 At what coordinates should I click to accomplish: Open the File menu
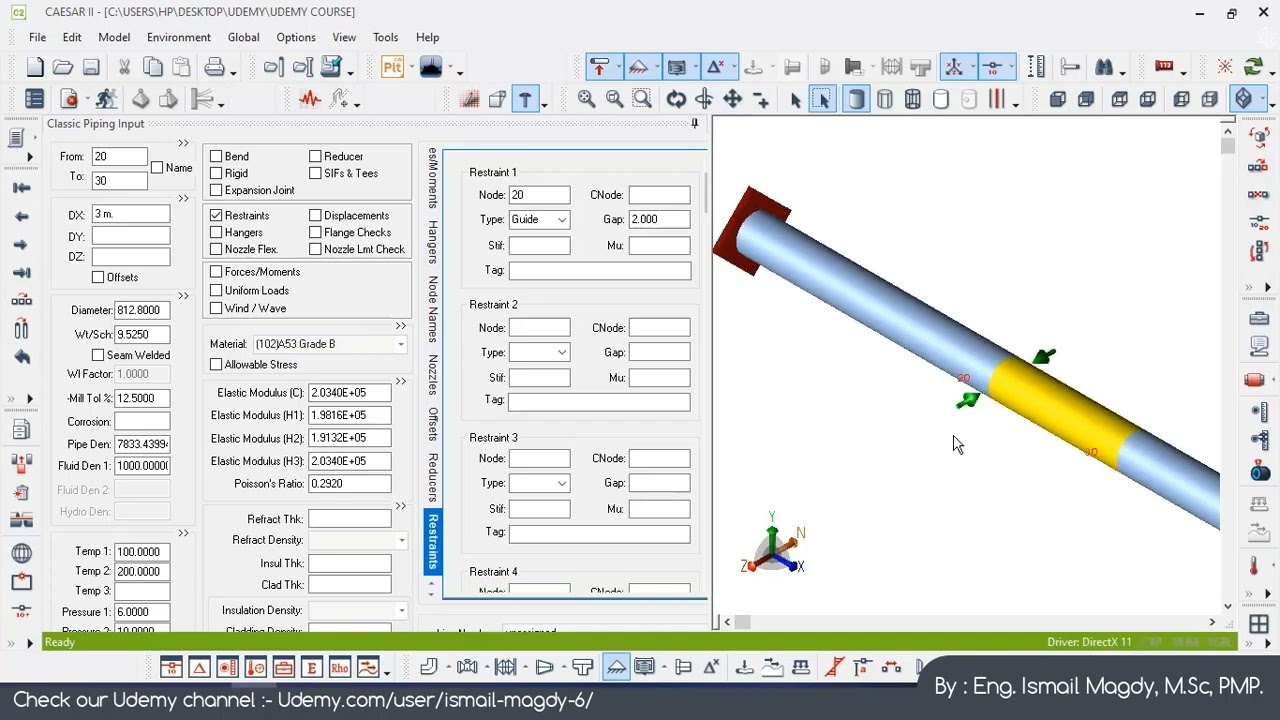37,37
